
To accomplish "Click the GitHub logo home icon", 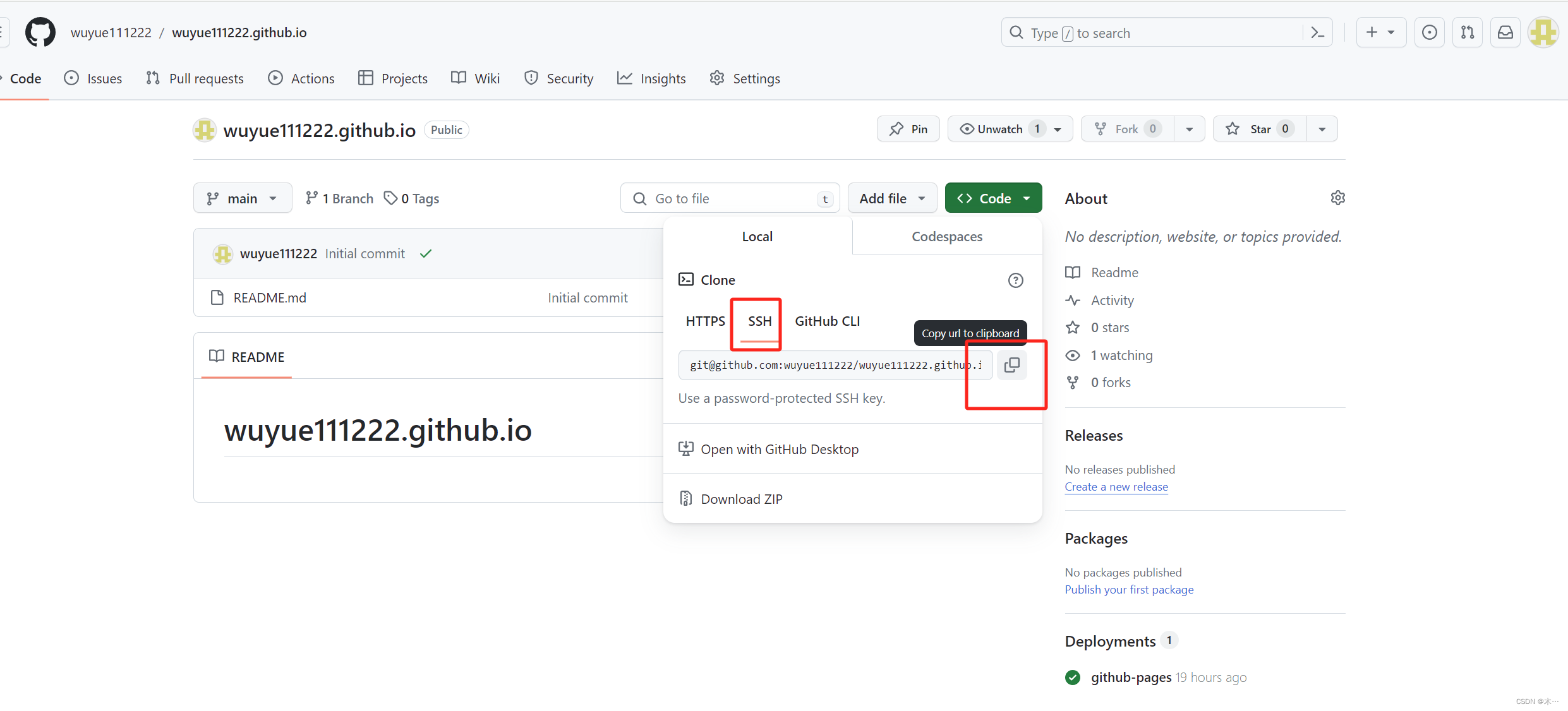I will 40,32.
